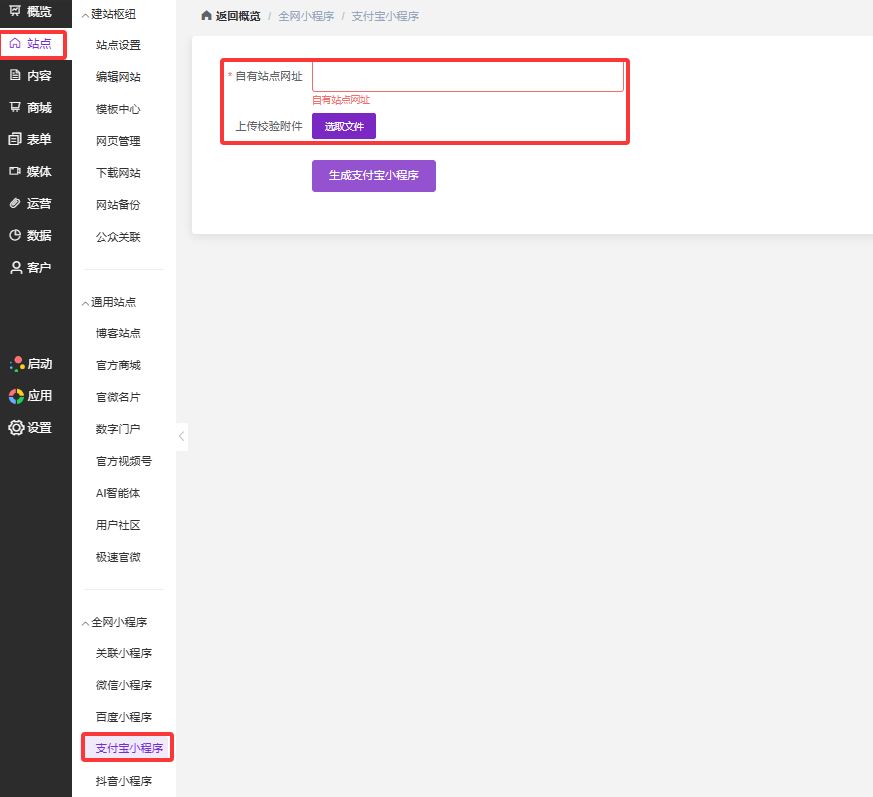Select the 运营 operations icon
The height and width of the screenshot is (797, 873).
15,203
